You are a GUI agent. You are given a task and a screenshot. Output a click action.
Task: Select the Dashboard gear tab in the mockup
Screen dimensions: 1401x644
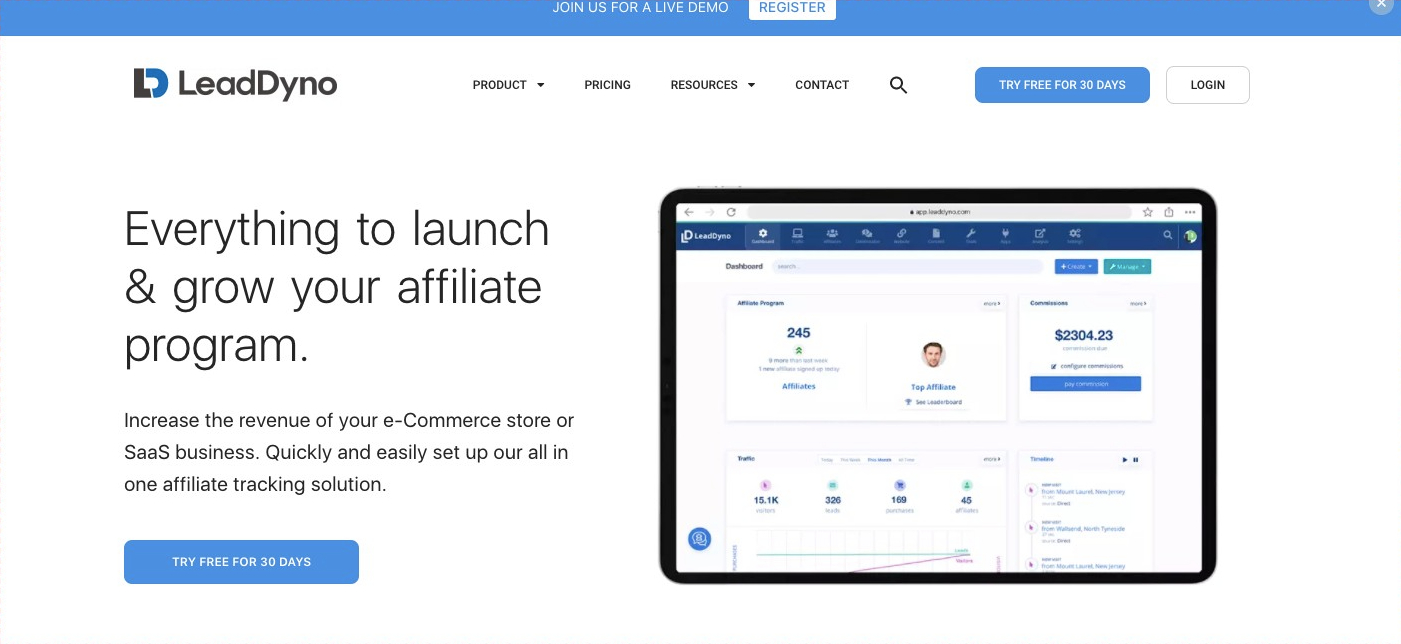click(x=763, y=236)
